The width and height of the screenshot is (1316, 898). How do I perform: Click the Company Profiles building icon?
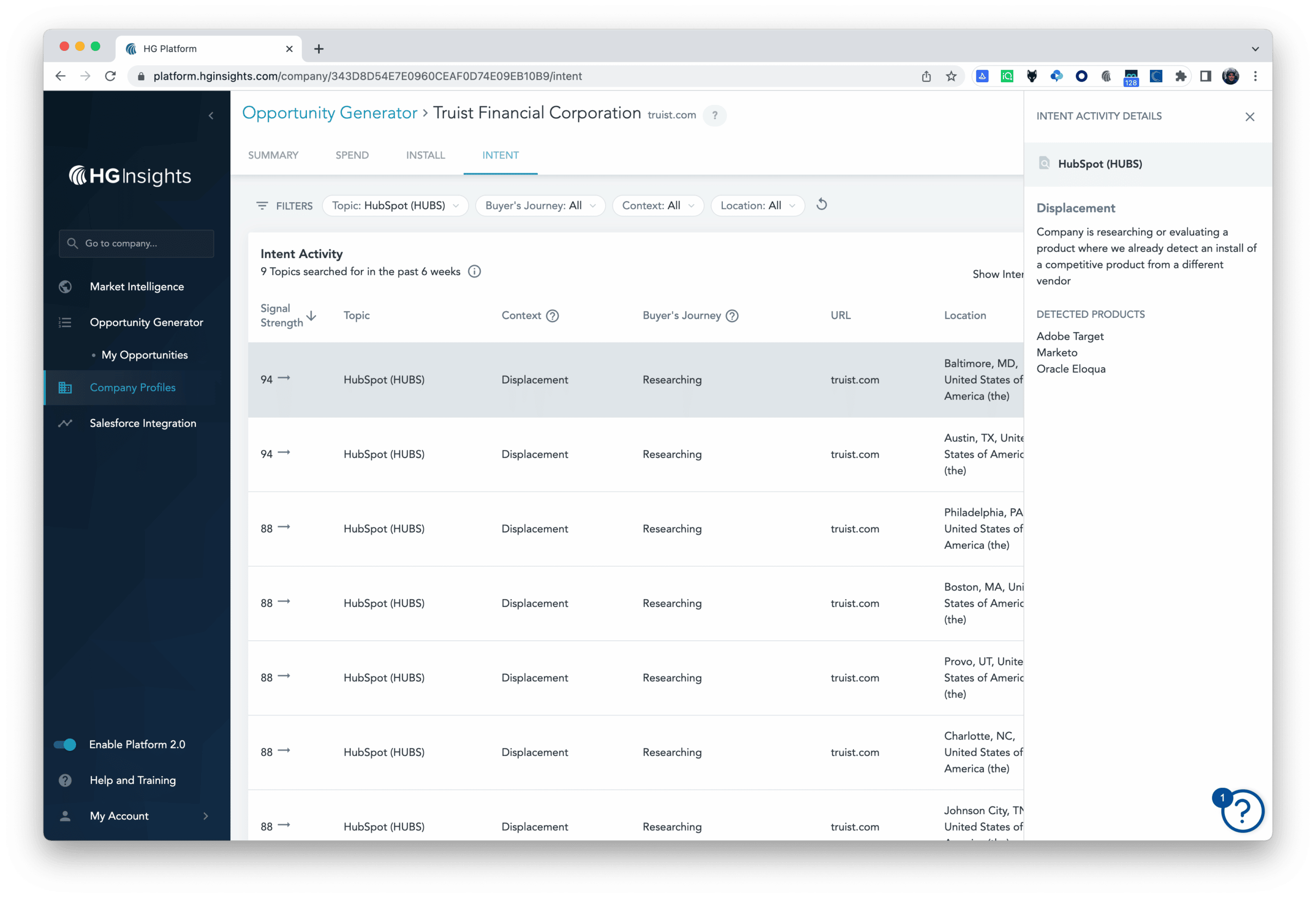[x=65, y=387]
